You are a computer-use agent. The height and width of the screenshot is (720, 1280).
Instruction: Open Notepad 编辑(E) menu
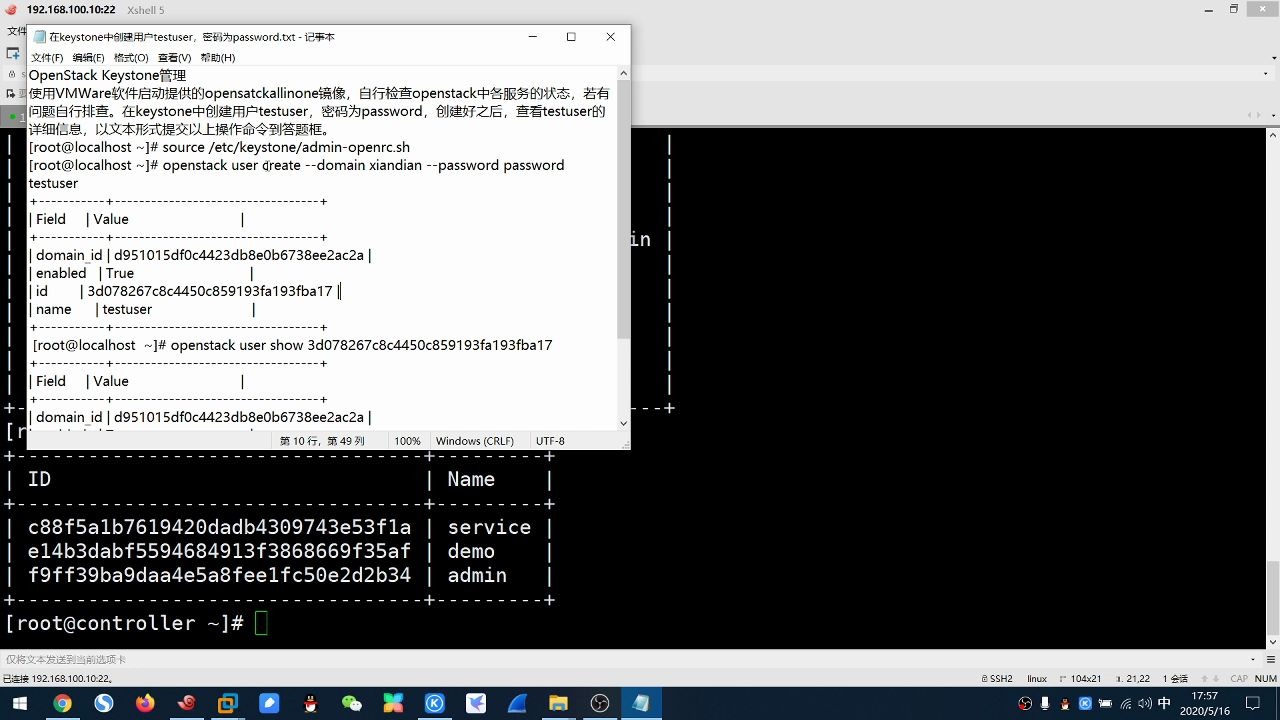pos(88,58)
